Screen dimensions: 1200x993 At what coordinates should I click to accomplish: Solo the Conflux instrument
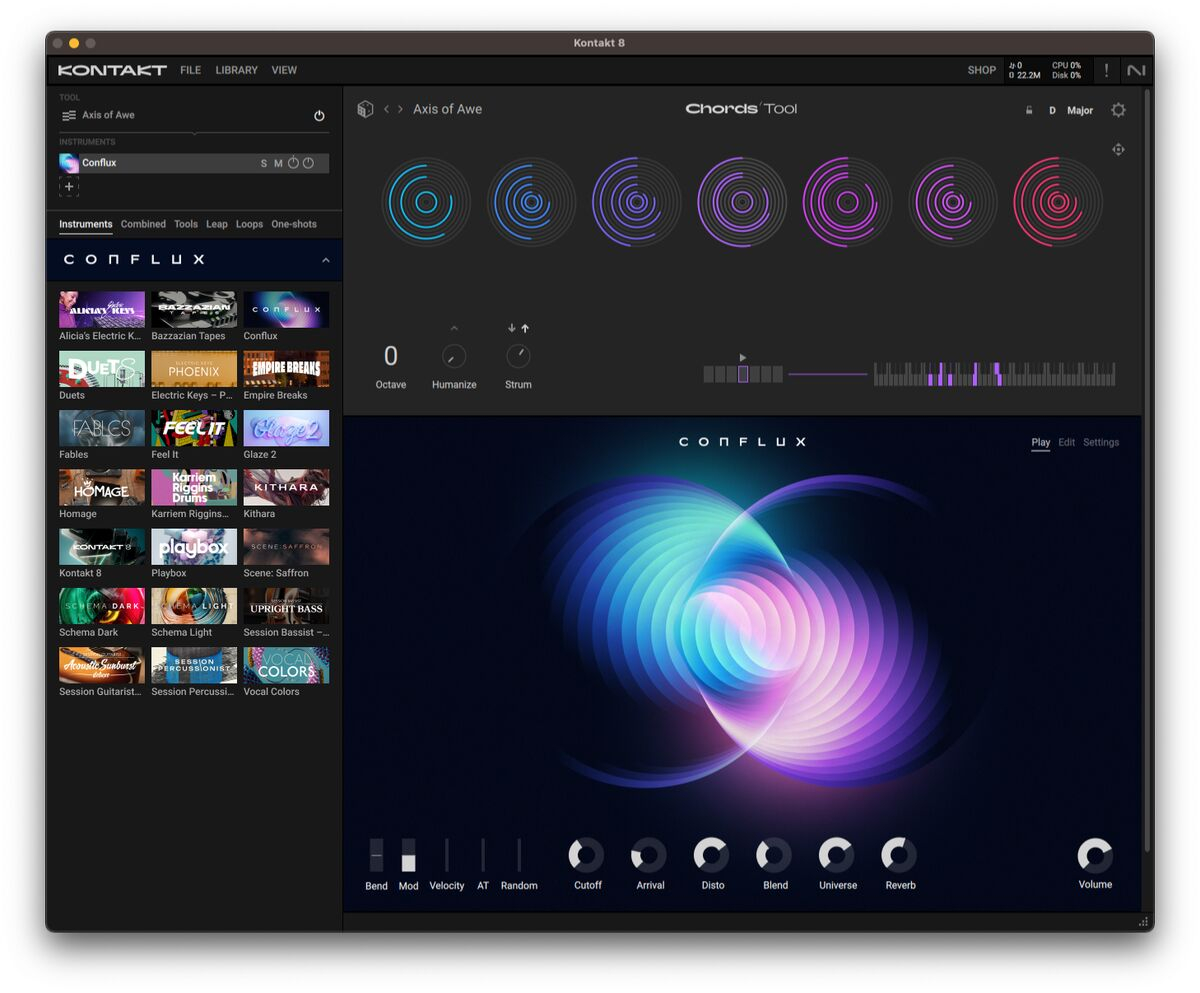[x=264, y=163]
